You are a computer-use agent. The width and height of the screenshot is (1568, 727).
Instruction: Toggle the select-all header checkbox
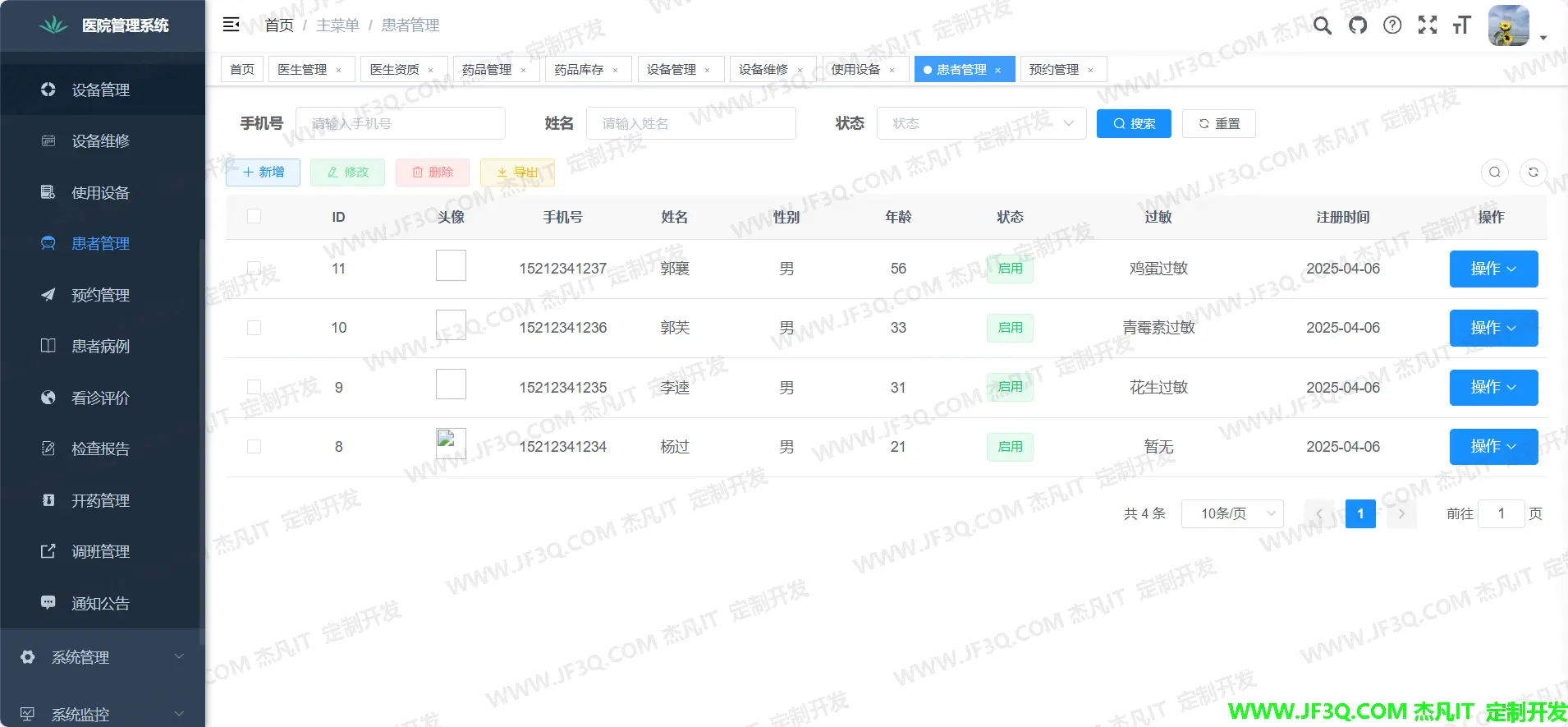254,216
